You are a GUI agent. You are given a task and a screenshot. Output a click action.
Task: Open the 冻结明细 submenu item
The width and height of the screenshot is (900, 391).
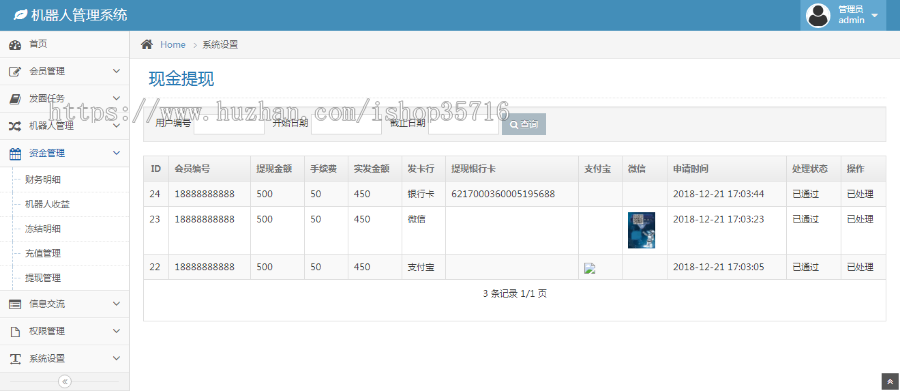tap(44, 229)
